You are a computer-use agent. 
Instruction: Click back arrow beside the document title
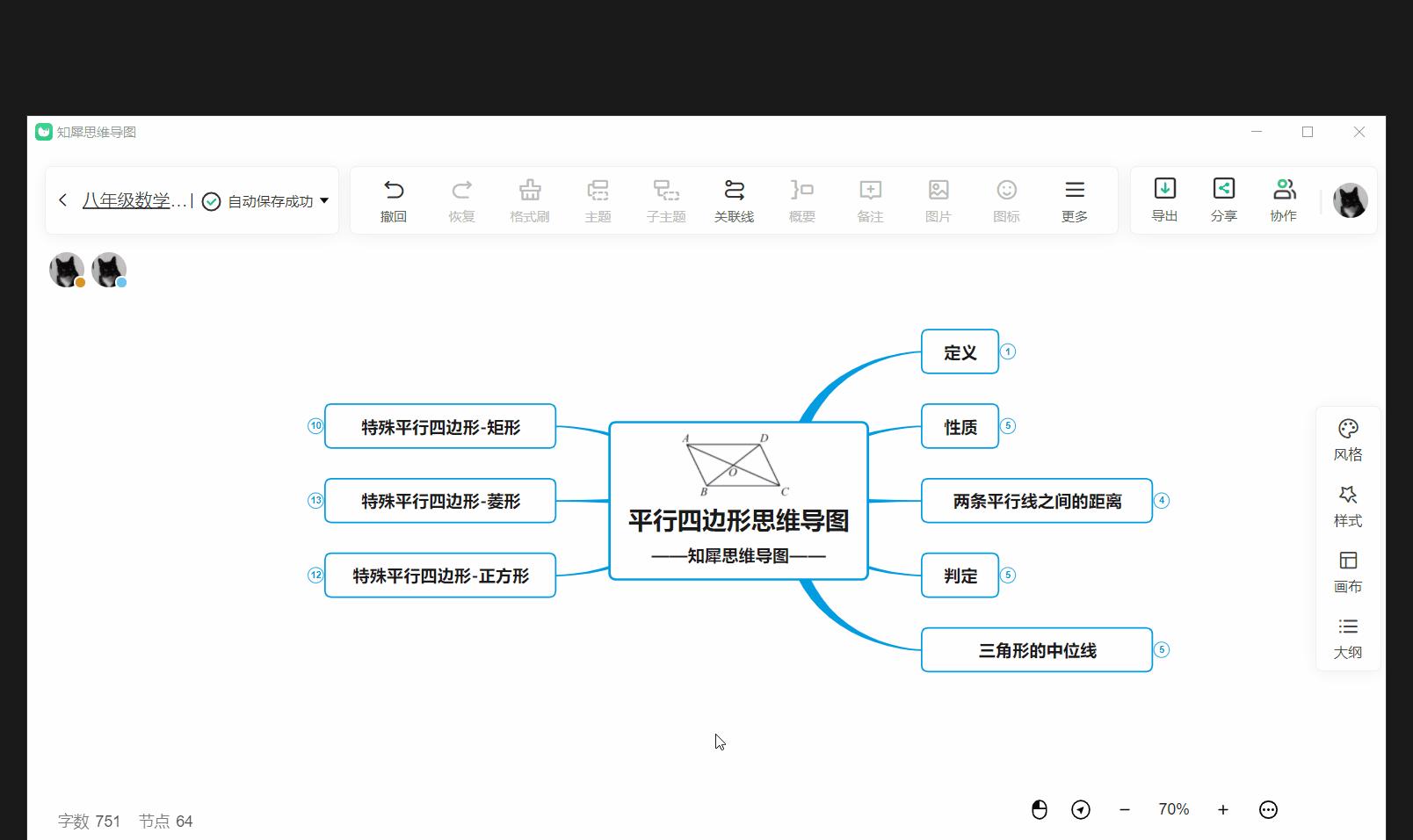(x=62, y=200)
